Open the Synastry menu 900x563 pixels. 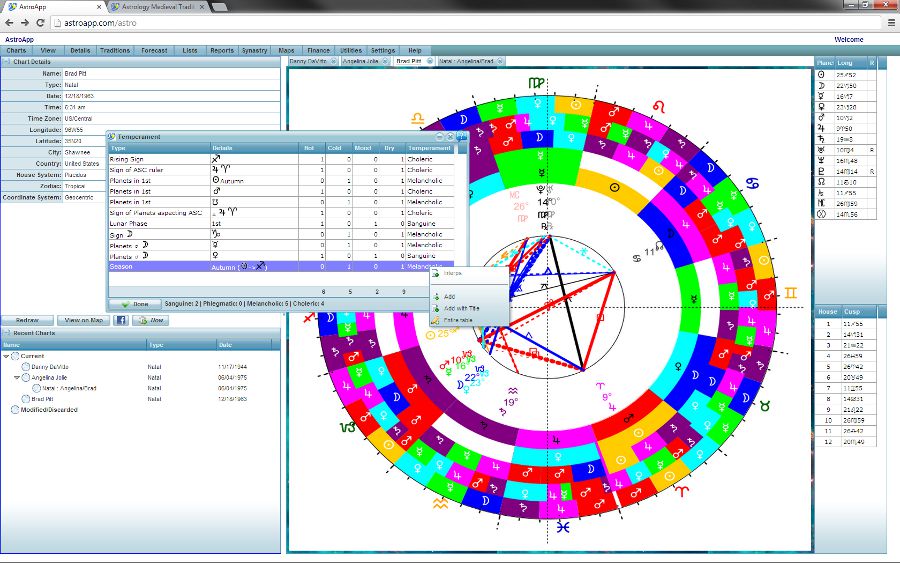254,50
